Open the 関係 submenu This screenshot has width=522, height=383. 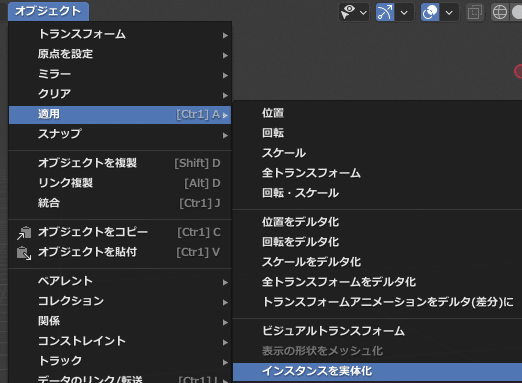click(120, 322)
